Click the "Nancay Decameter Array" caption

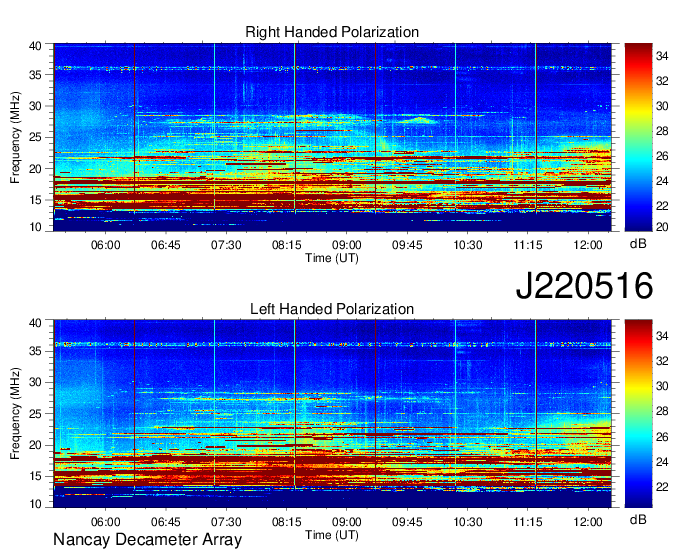[147, 540]
